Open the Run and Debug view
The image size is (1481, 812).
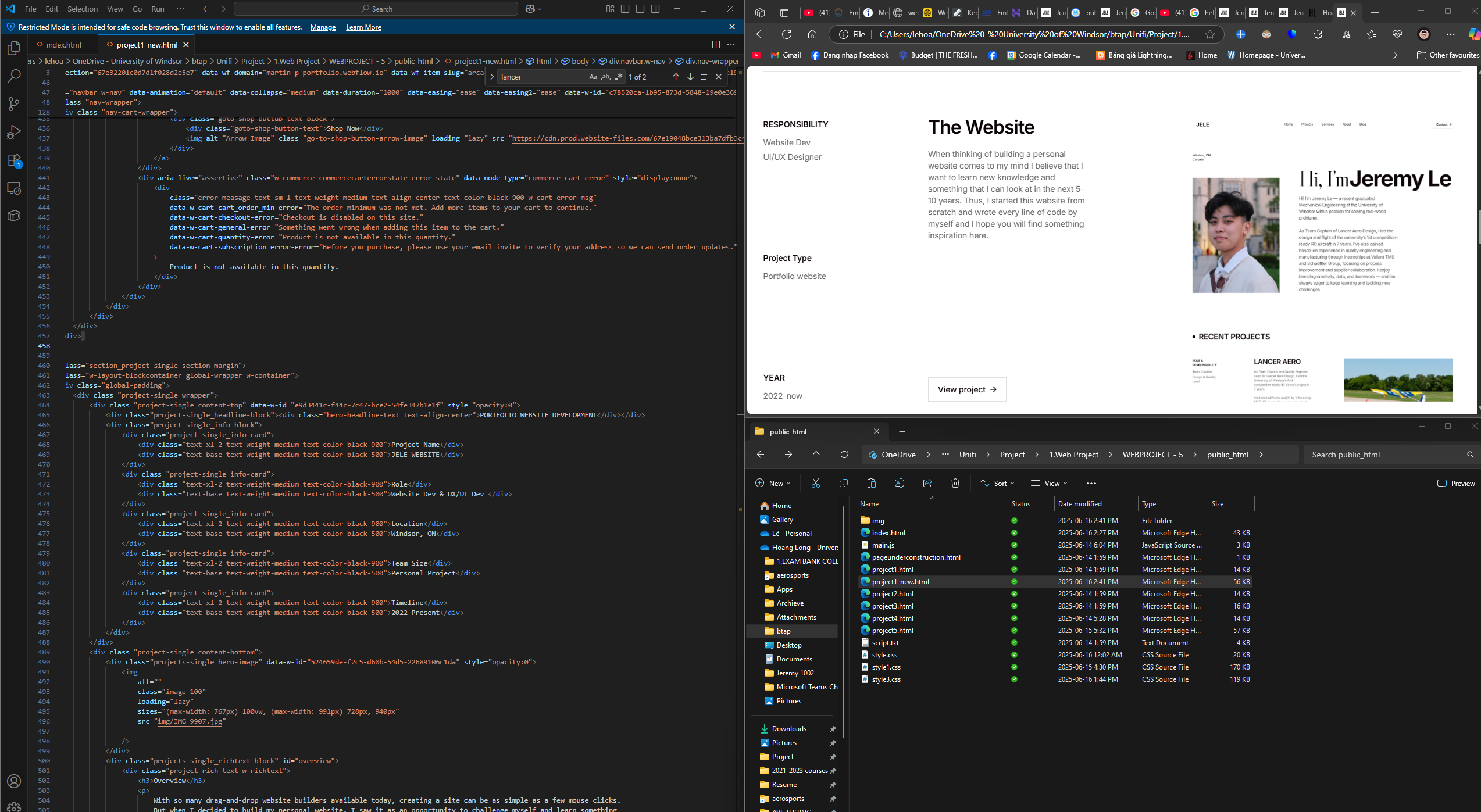[x=14, y=133]
